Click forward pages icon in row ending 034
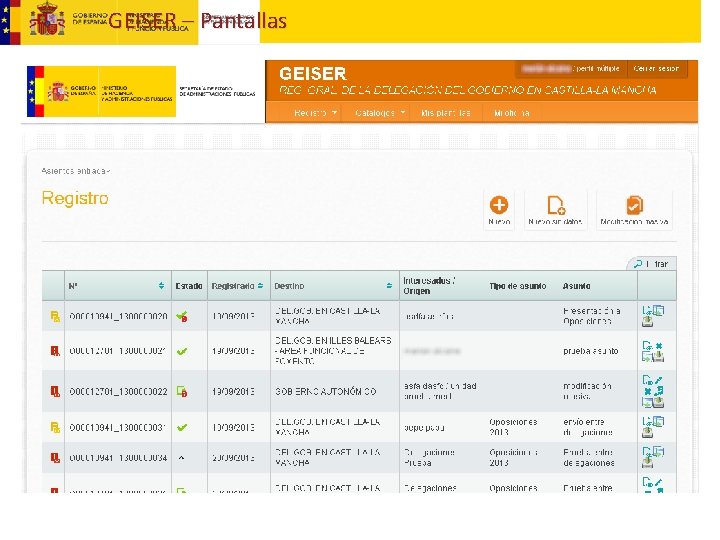 pos(658,451)
